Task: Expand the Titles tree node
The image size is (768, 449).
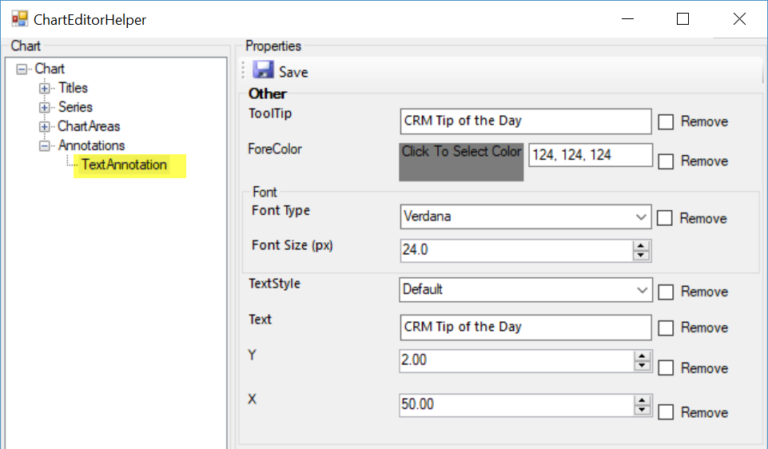Action: [x=44, y=88]
